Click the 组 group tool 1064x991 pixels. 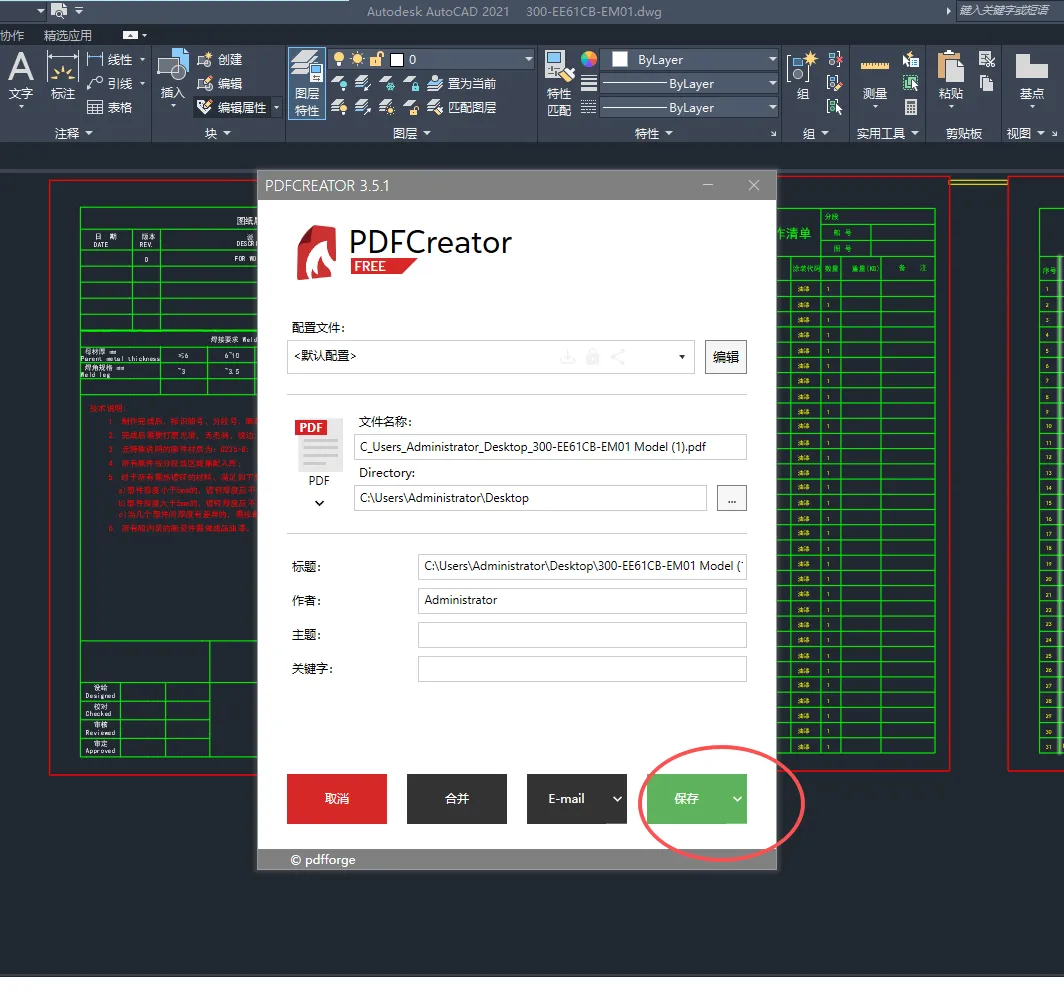click(x=803, y=76)
